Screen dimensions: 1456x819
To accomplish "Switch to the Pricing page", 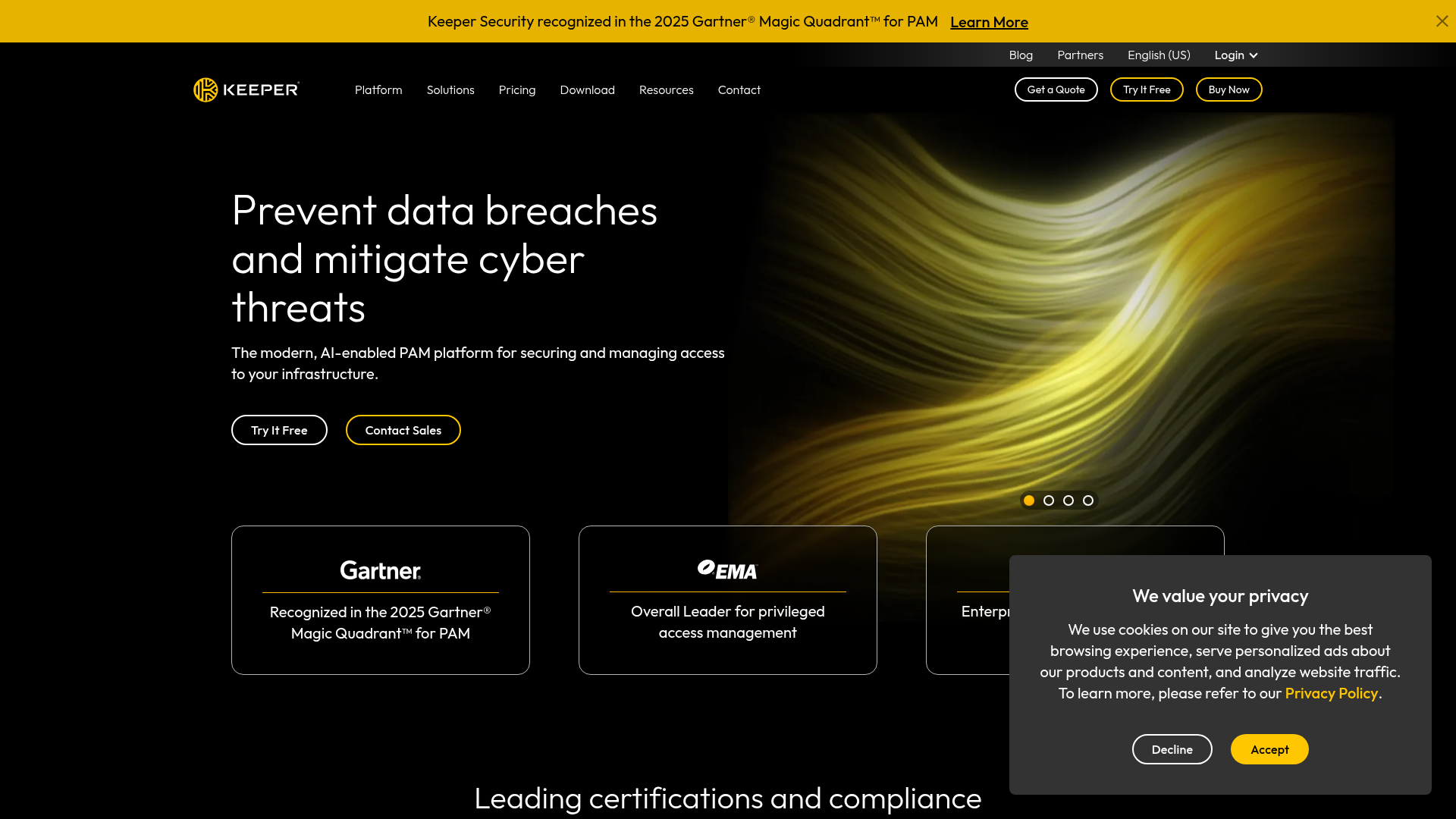I will pos(516,89).
